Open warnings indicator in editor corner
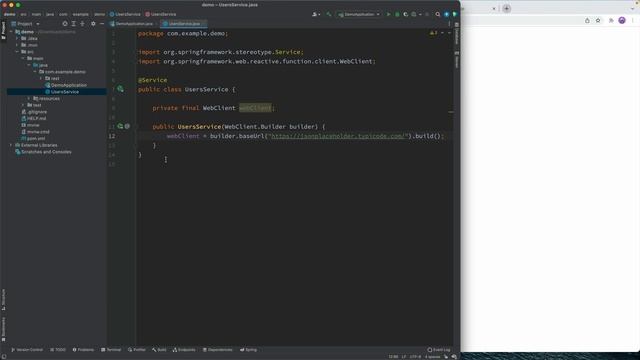The height and width of the screenshot is (360, 640). (433, 33)
